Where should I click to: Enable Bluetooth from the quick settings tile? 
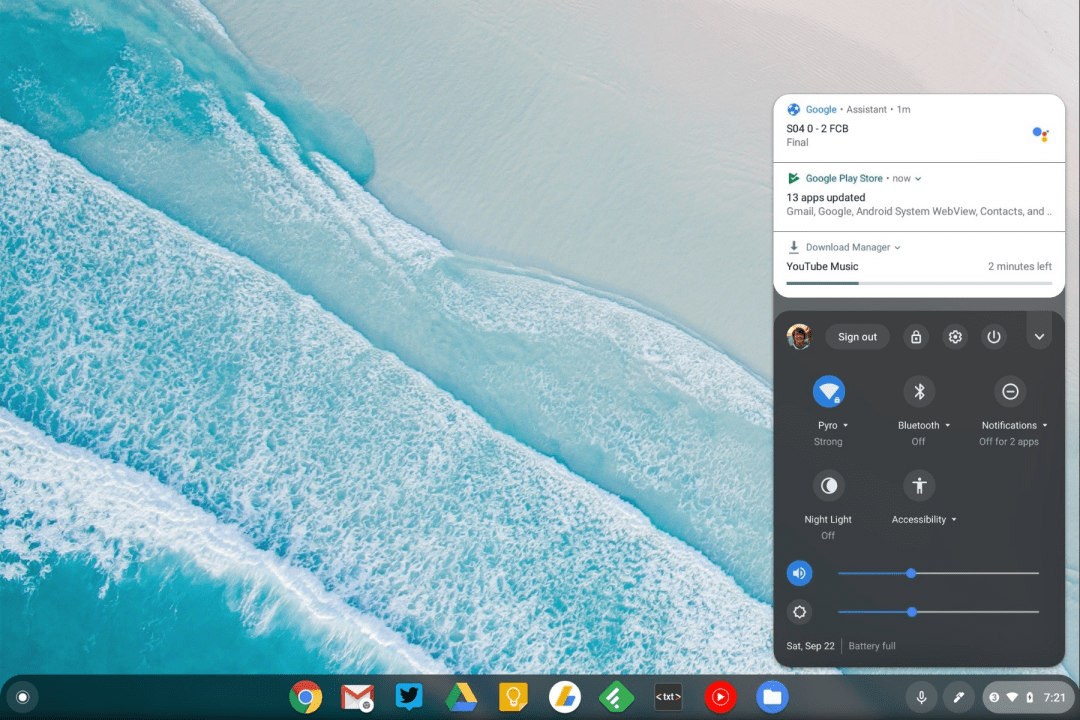pos(918,391)
